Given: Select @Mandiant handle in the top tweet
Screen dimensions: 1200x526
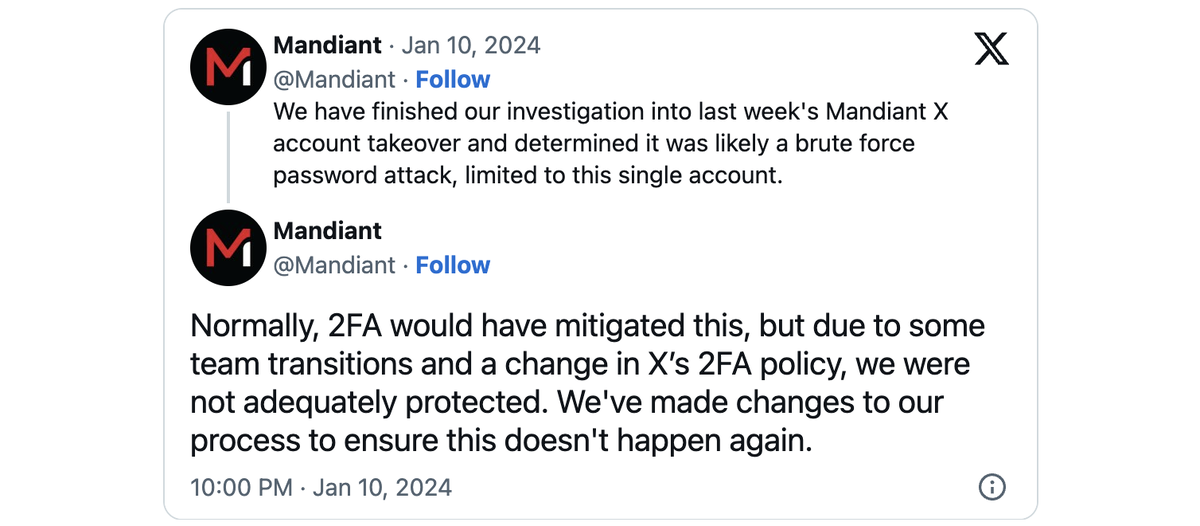Looking at the screenshot, I should [x=334, y=79].
